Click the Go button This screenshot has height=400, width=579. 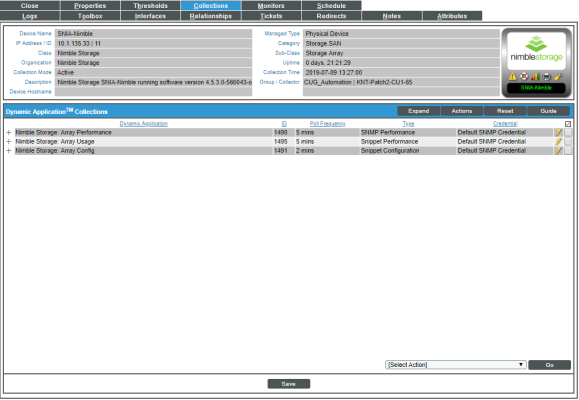coord(549,365)
